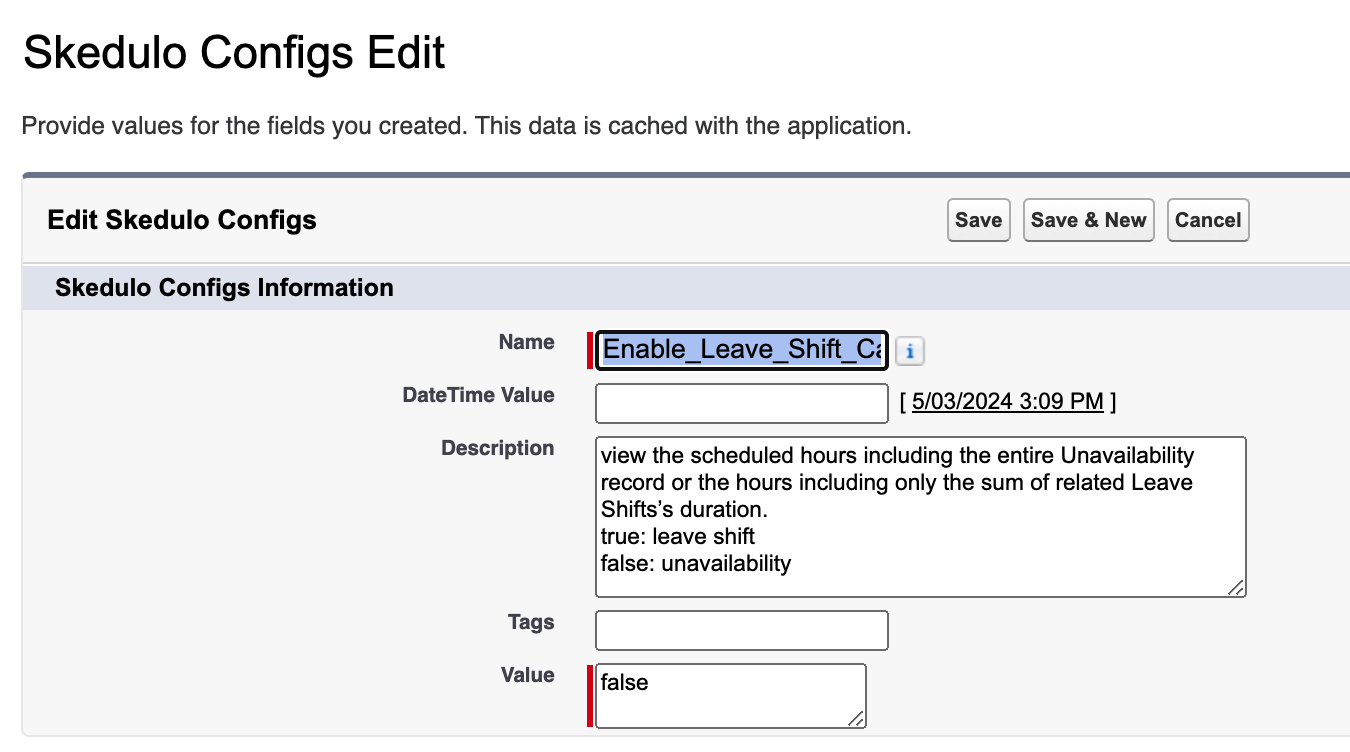This screenshot has height=752, width=1350.
Task: Save the Skedulo Configs record
Action: tap(979, 220)
